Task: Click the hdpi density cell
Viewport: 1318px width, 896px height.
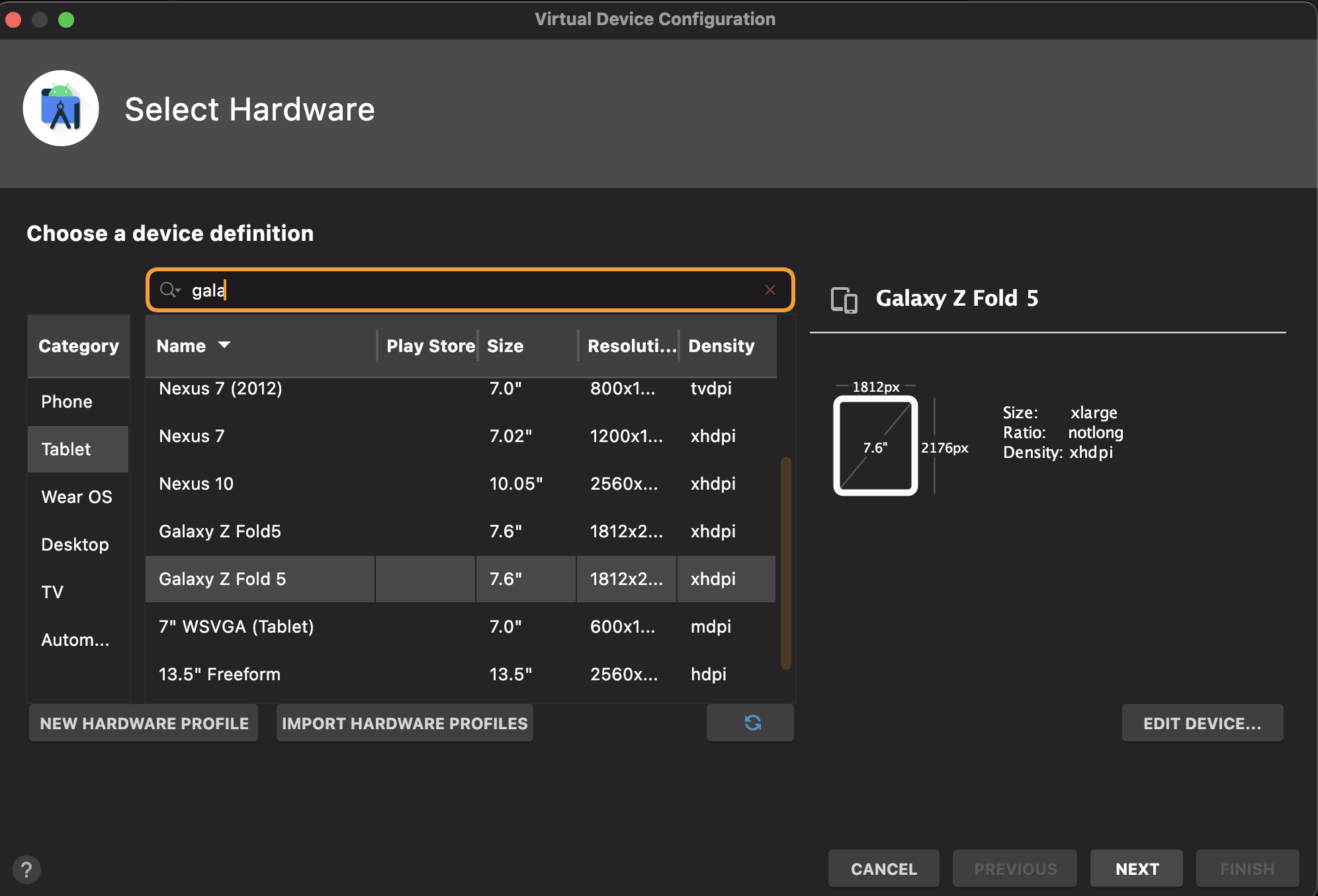Action: (708, 674)
